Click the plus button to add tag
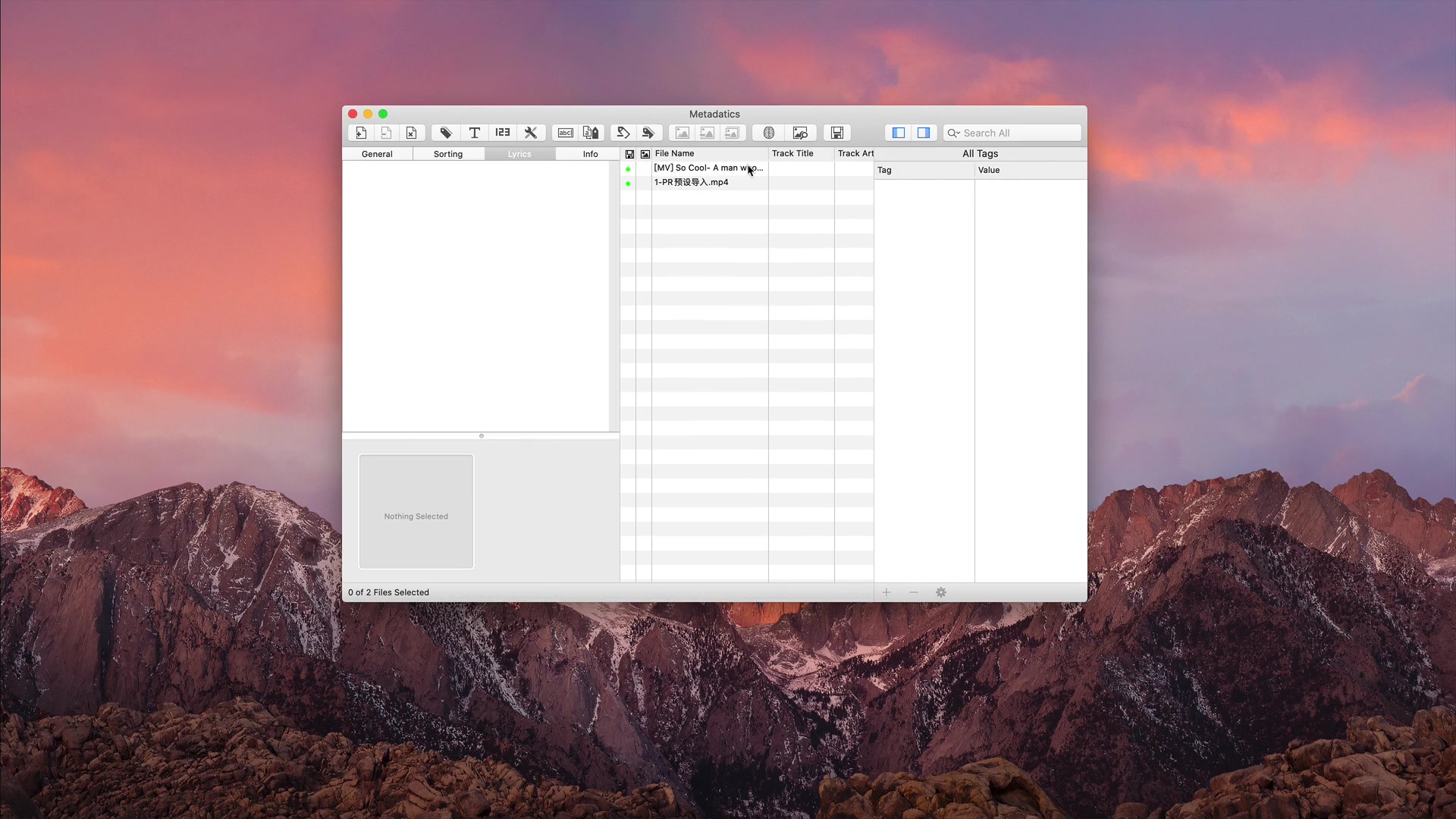1456x819 pixels. tap(886, 592)
